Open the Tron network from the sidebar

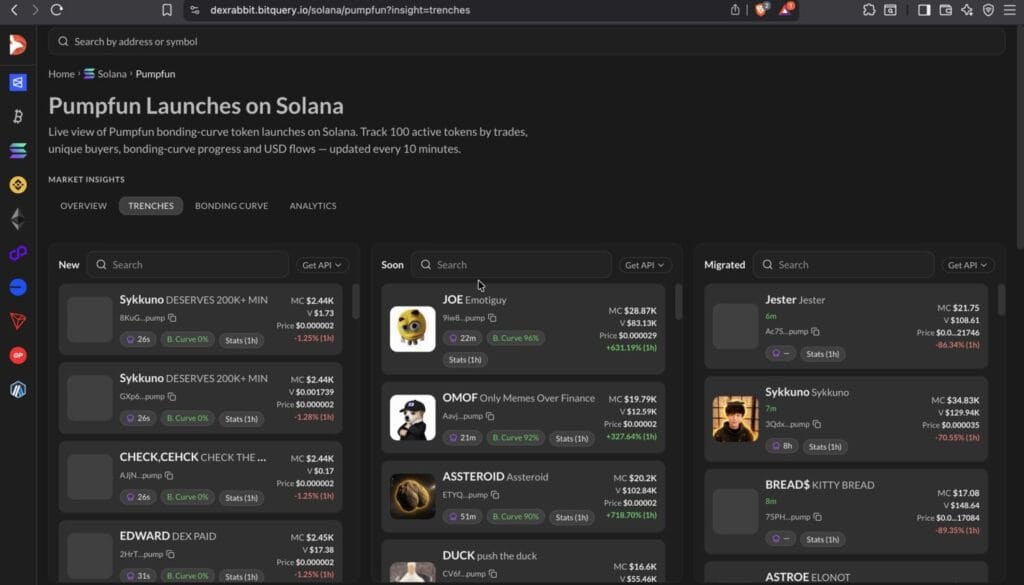17,321
